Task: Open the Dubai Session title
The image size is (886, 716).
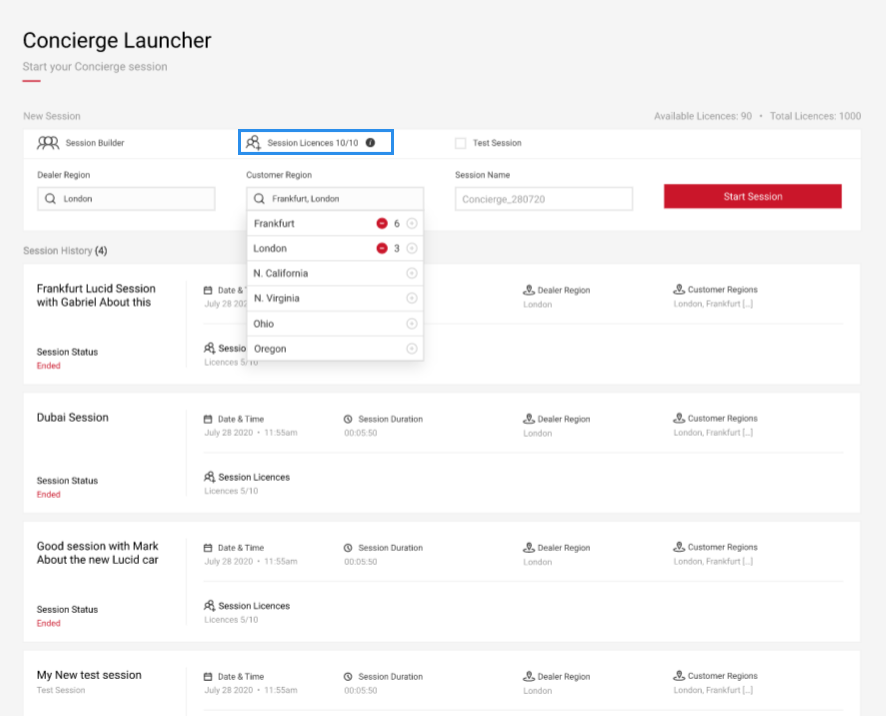Action: coord(73,418)
